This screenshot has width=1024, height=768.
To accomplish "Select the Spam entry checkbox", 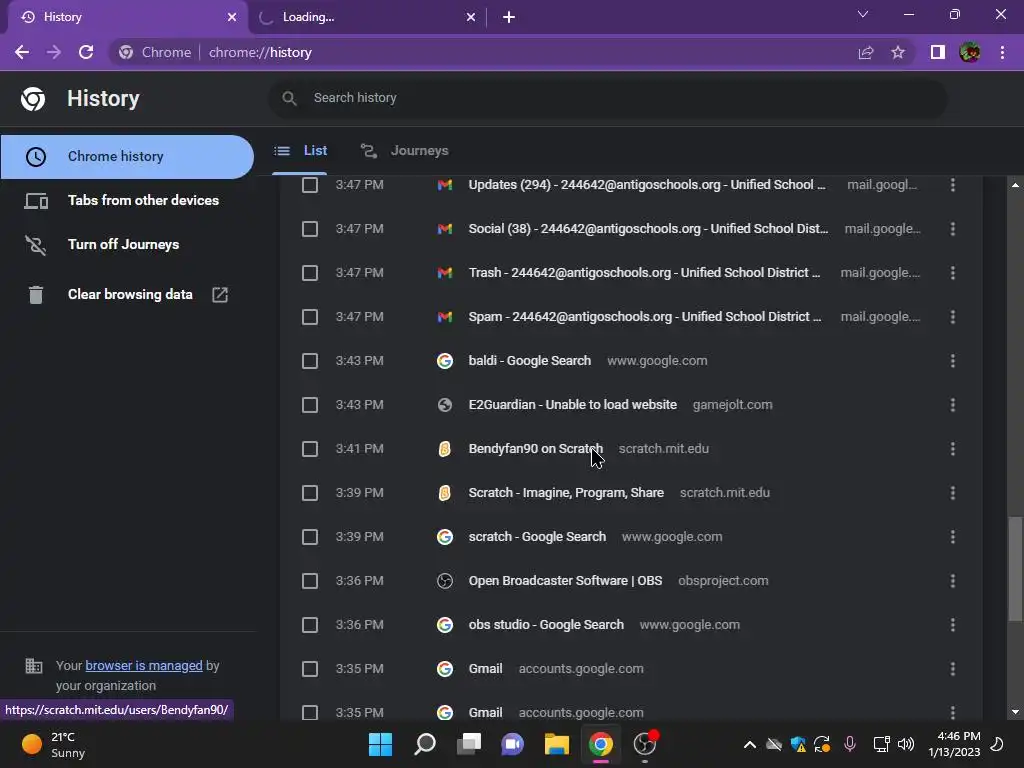I will pos(310,317).
